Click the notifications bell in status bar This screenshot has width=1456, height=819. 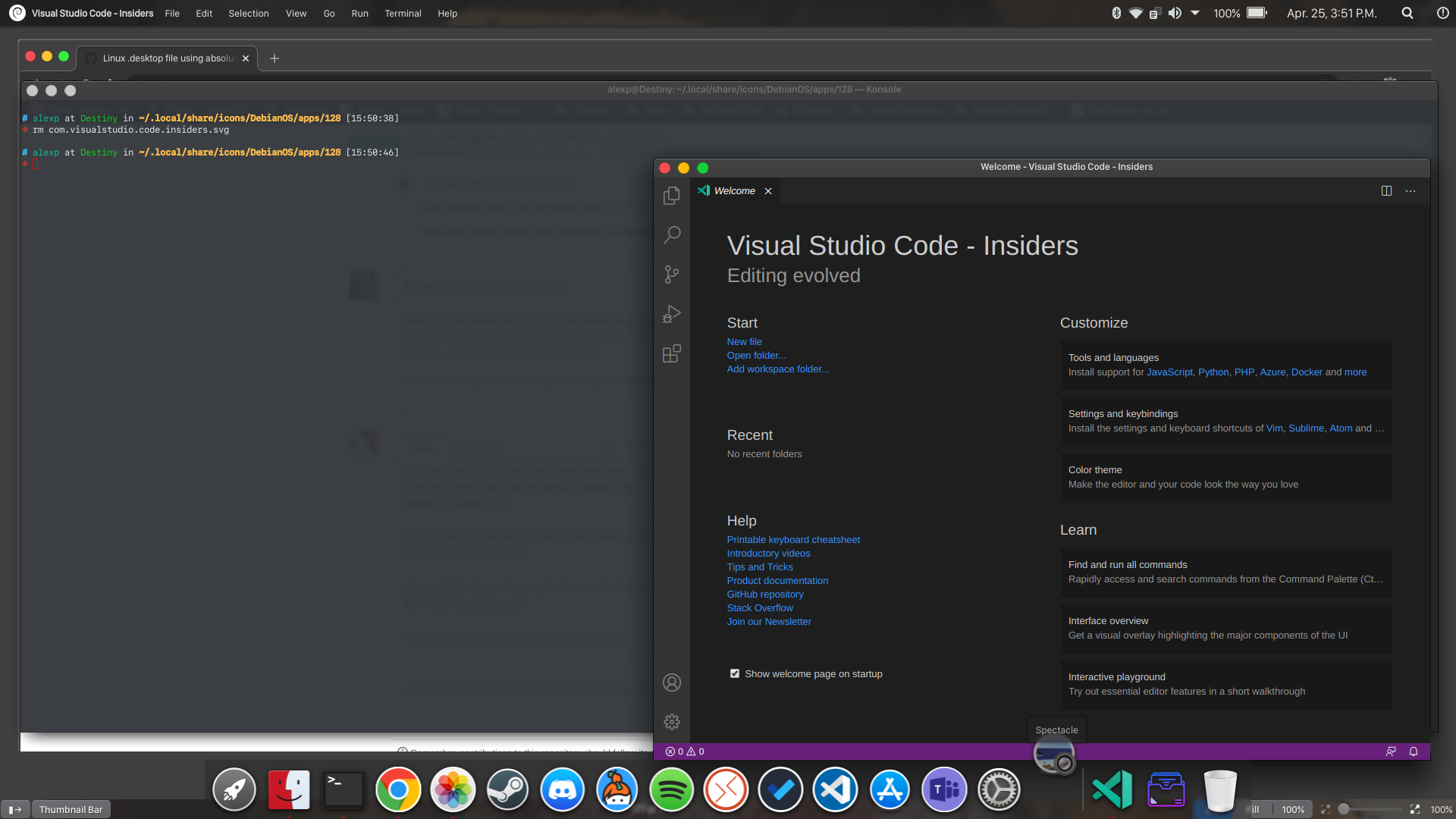1414,752
